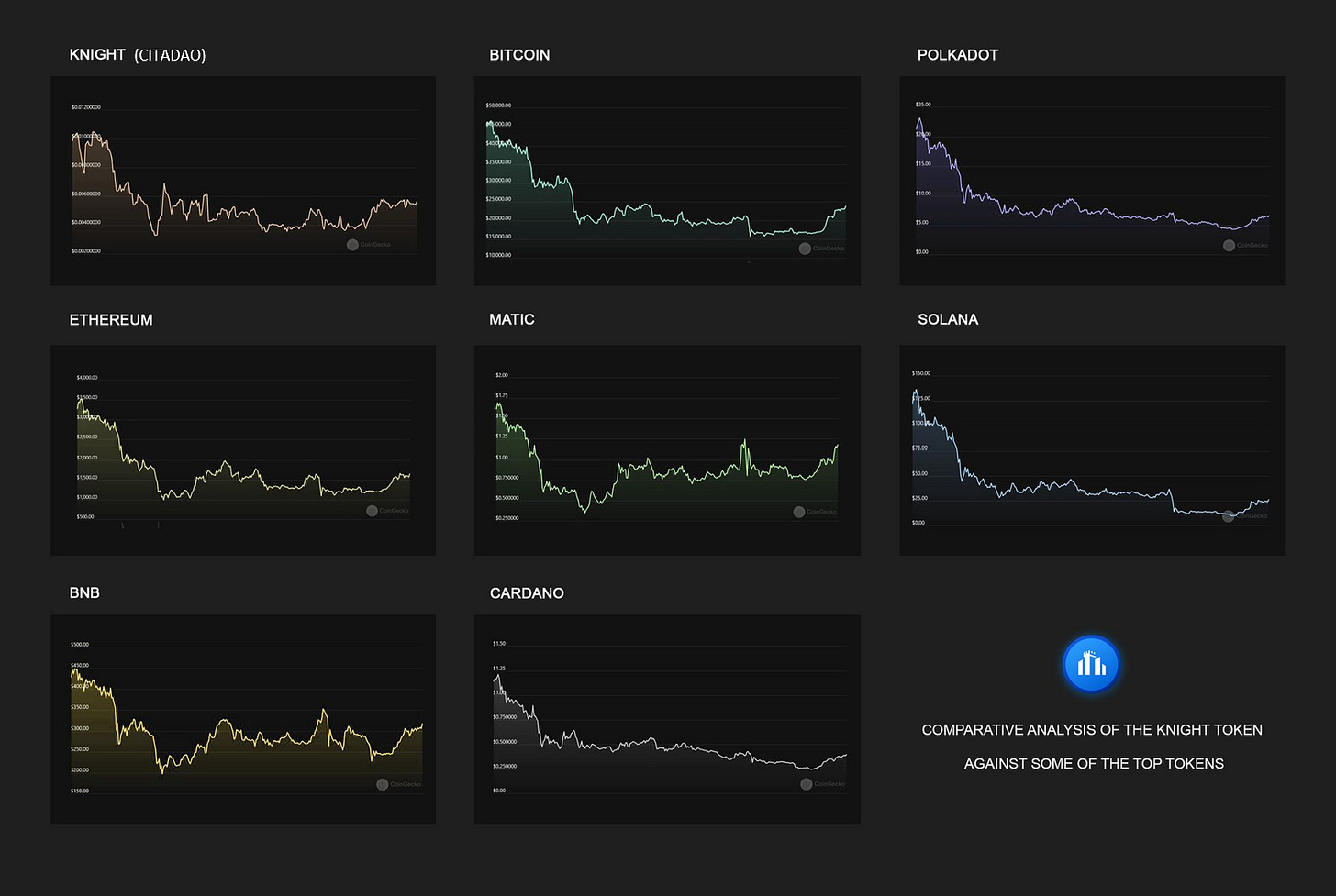Open the Bitcoin price chart

(667, 181)
